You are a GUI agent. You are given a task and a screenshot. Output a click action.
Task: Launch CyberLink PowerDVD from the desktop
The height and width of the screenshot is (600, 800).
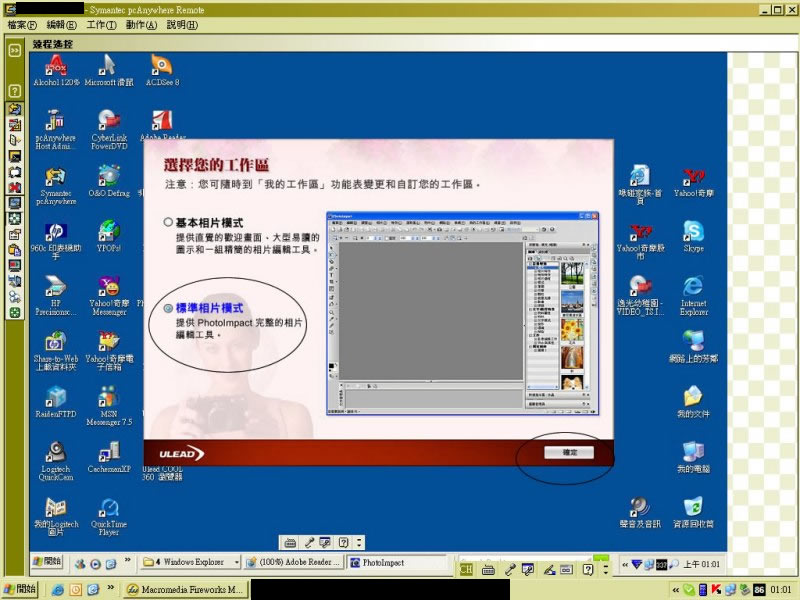coord(109,130)
